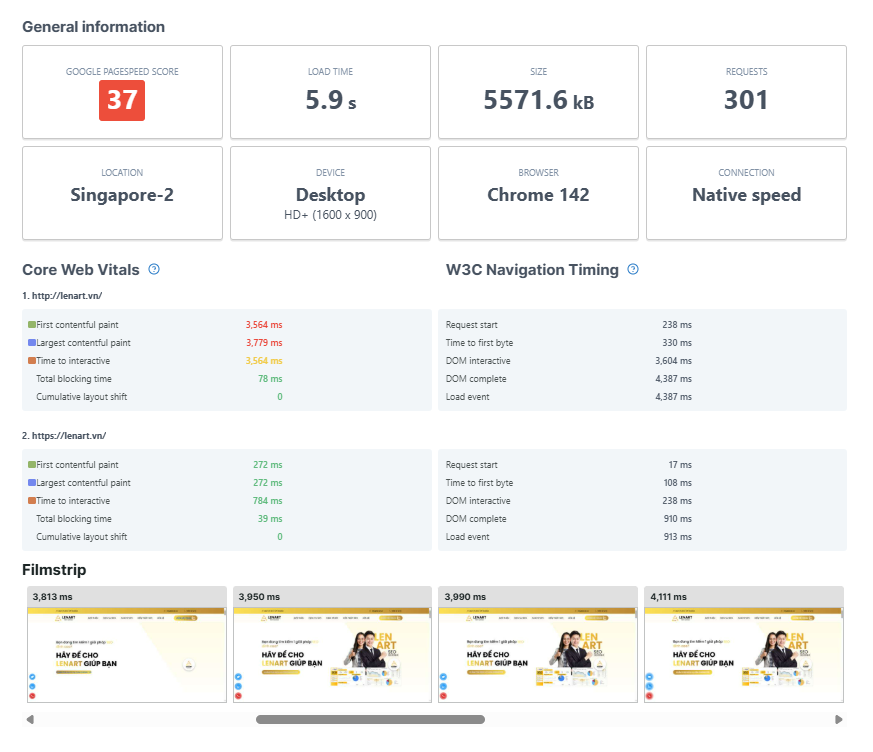Select the Requests 301 card
Screen dimensions: 873x752
(746, 92)
